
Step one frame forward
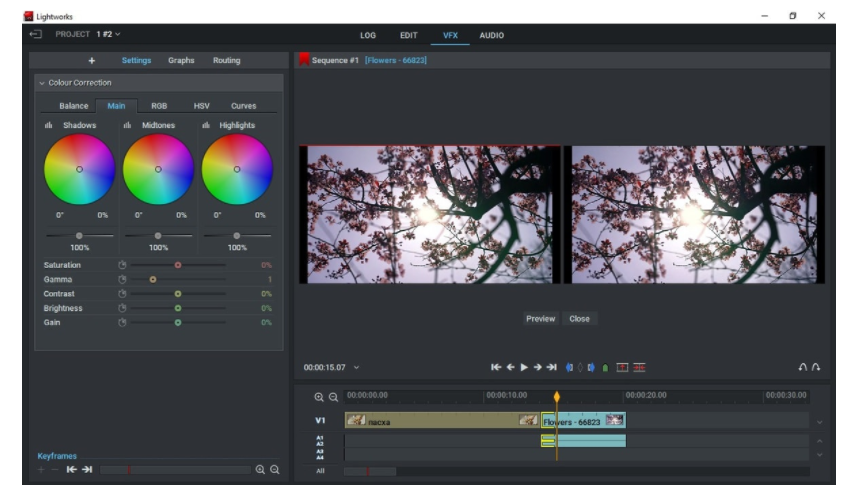[x=537, y=367]
